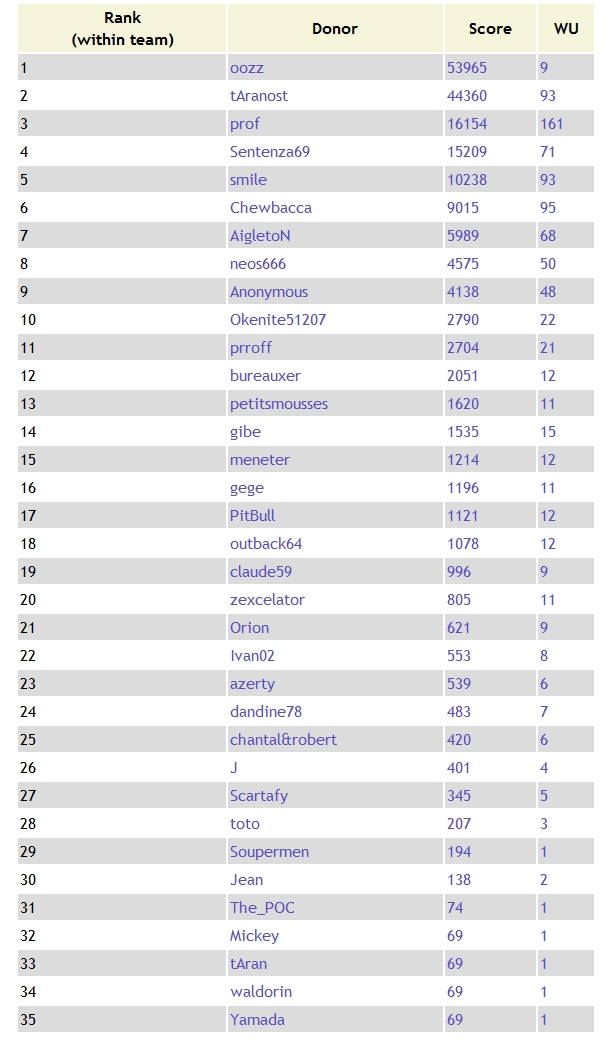The image size is (606, 1040).
Task: Select Sentenza69 donor link
Action: pos(270,152)
